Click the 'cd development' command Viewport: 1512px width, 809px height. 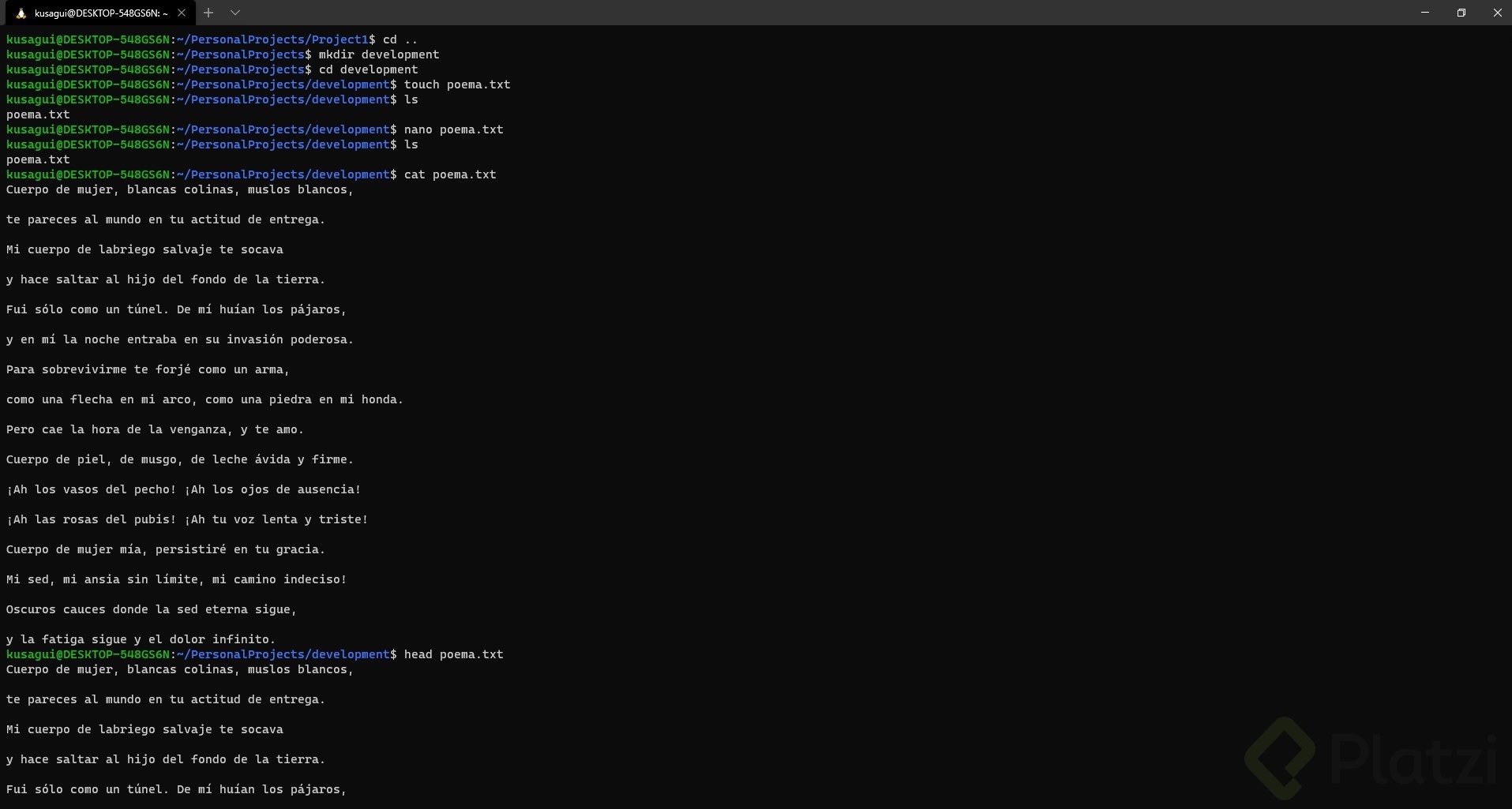(x=369, y=69)
